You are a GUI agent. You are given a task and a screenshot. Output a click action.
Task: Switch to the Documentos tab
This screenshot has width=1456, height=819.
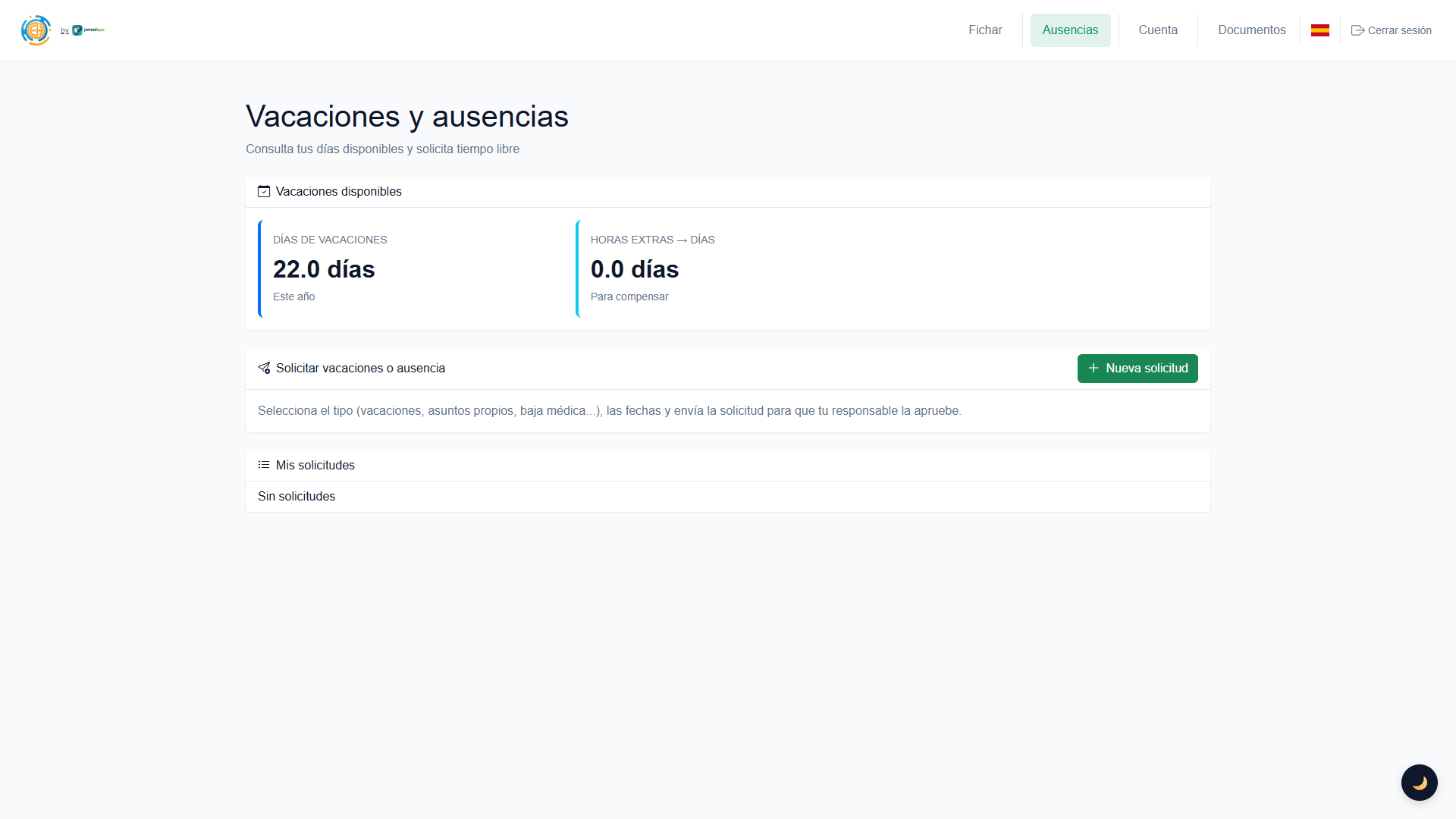point(1251,30)
